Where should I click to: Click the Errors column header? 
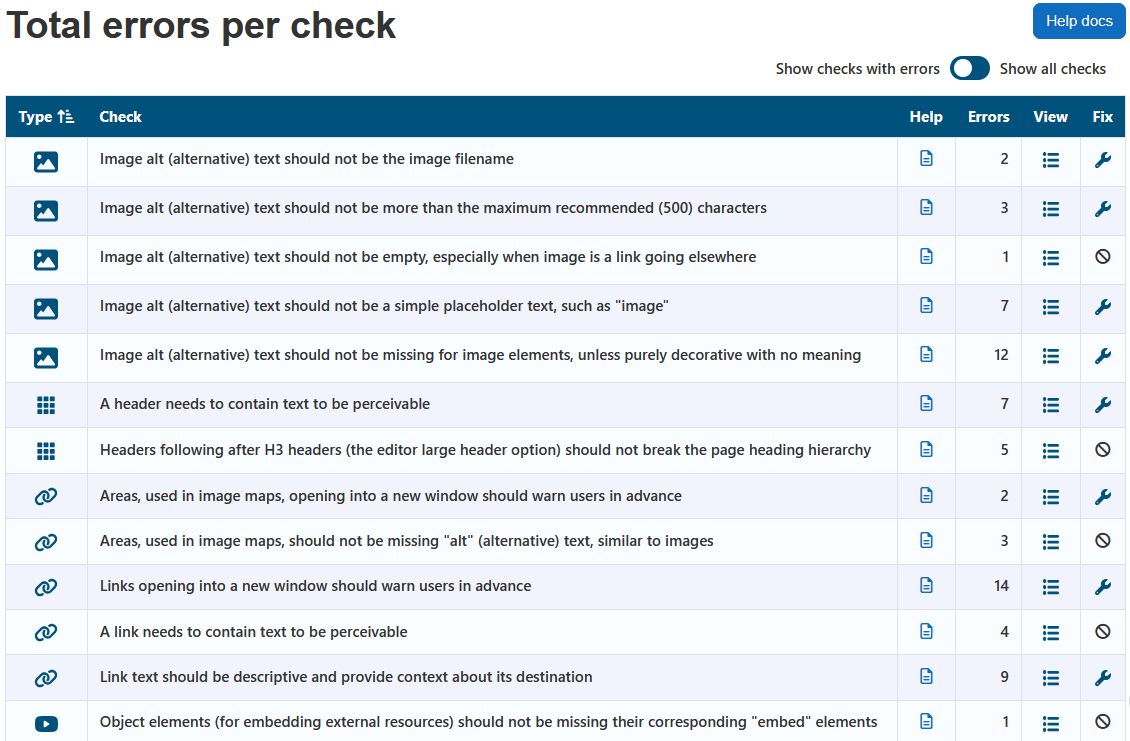[x=988, y=117]
